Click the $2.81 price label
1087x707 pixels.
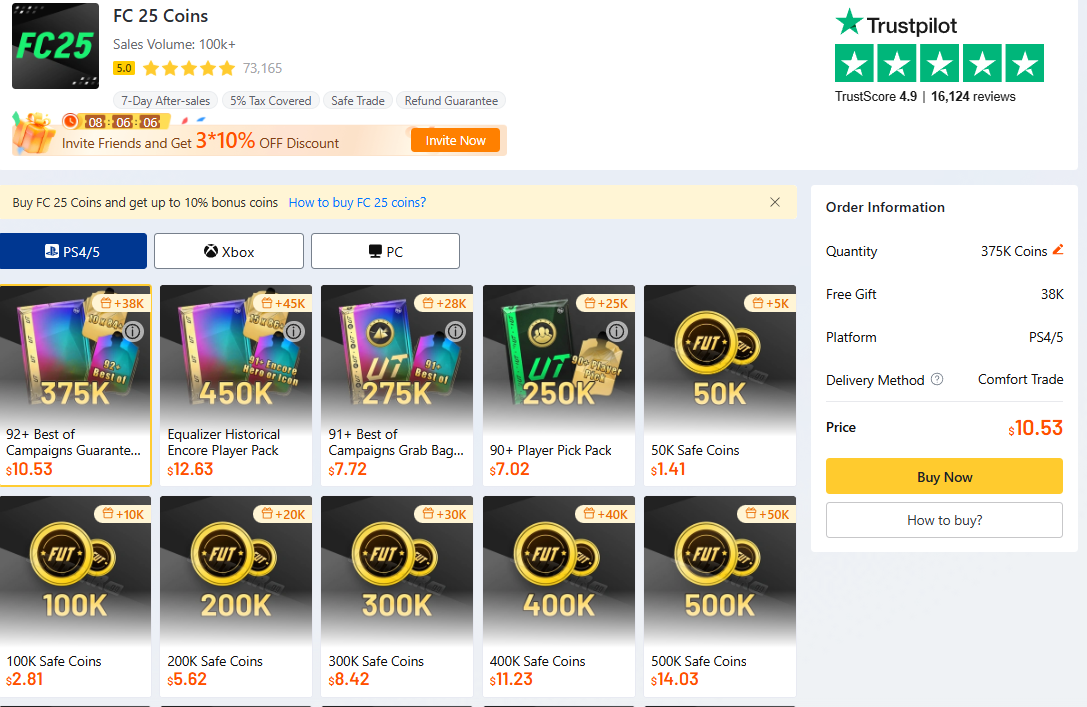24,679
